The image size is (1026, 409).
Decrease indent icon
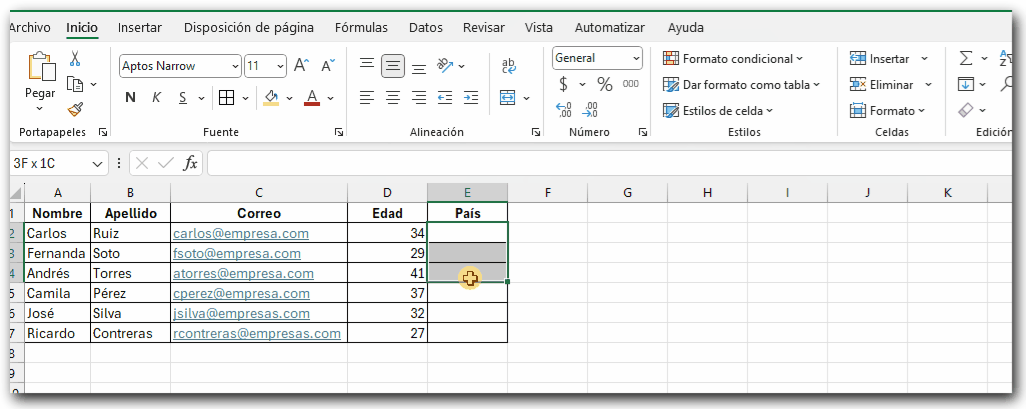click(x=445, y=98)
